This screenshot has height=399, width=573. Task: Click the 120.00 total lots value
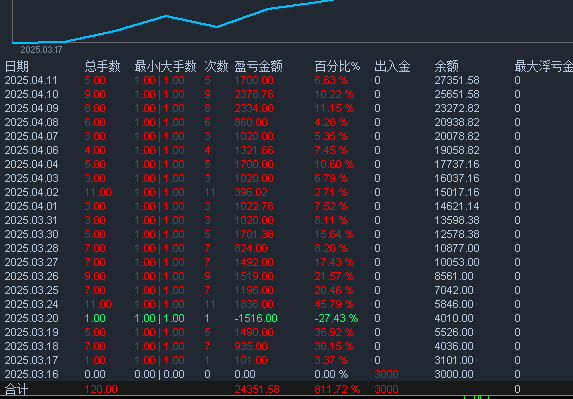click(x=101, y=390)
